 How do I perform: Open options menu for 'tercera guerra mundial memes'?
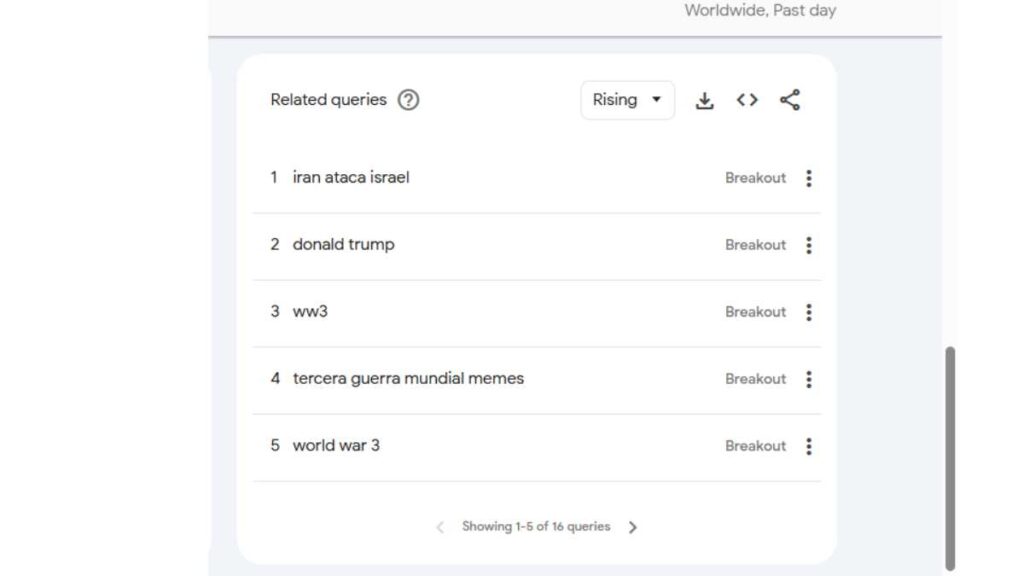(x=809, y=378)
